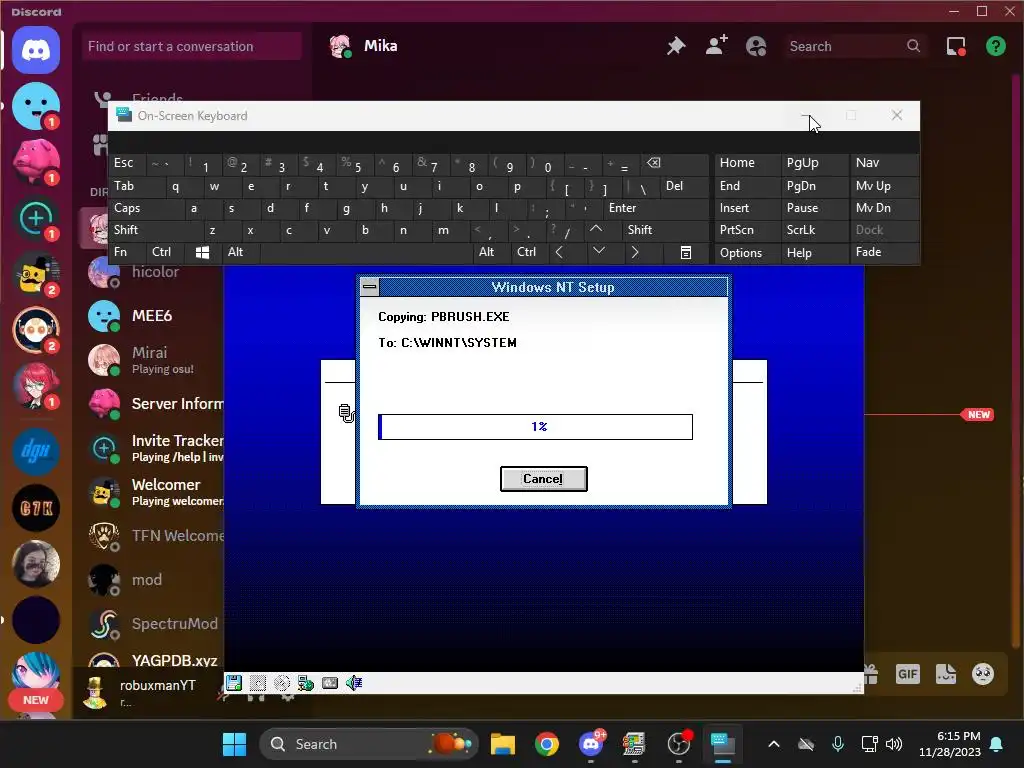Image resolution: width=1024 pixels, height=768 pixels.
Task: Click Options key on On-Screen Keyboard
Action: click(x=748, y=253)
